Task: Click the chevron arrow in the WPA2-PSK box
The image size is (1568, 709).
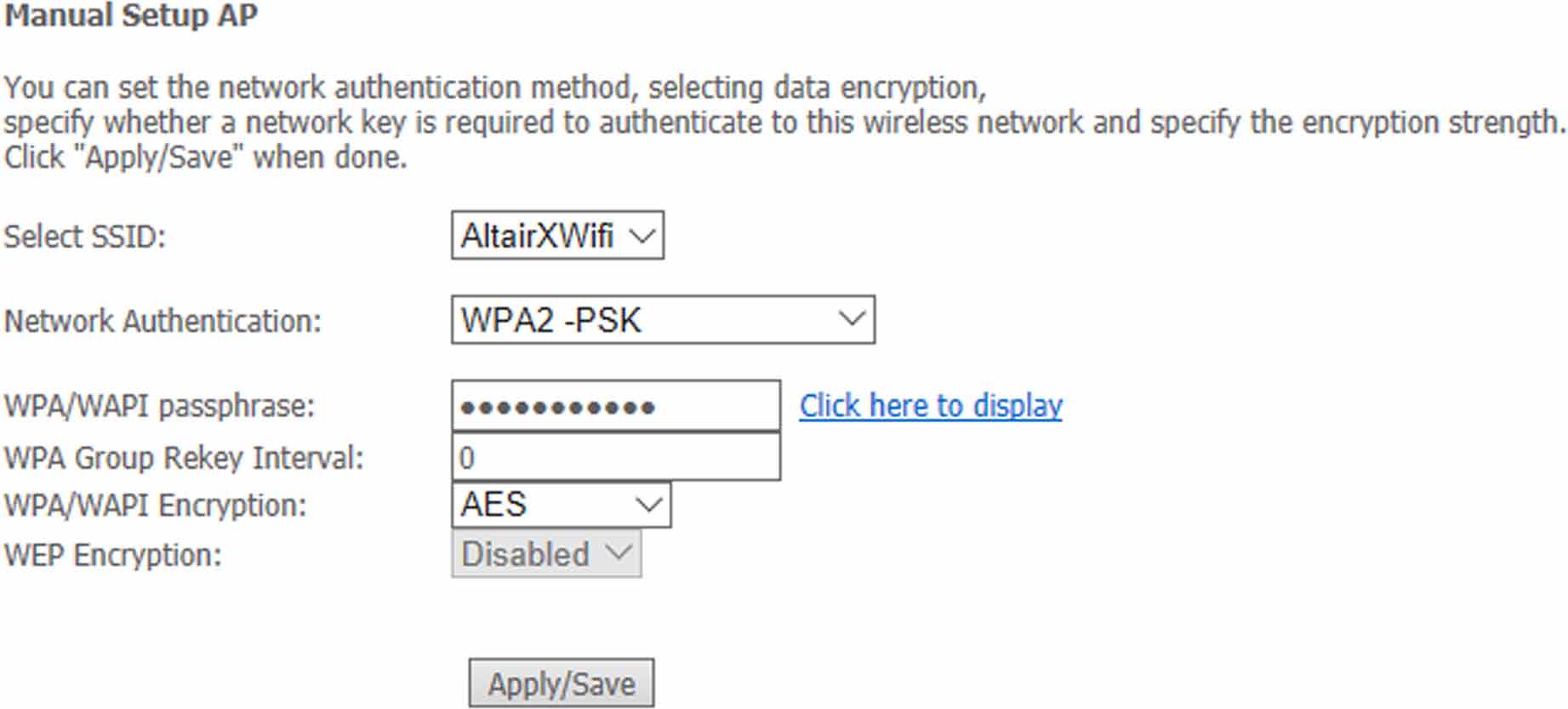Action: point(852,320)
